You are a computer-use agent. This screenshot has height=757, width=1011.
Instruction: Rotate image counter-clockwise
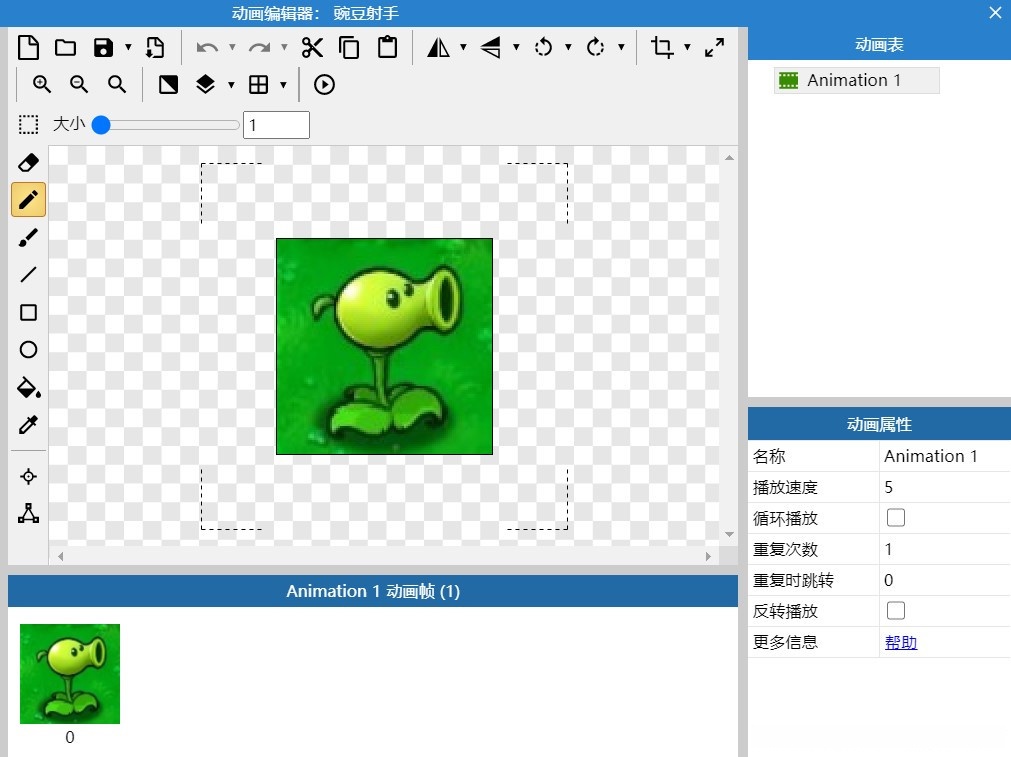click(x=544, y=48)
